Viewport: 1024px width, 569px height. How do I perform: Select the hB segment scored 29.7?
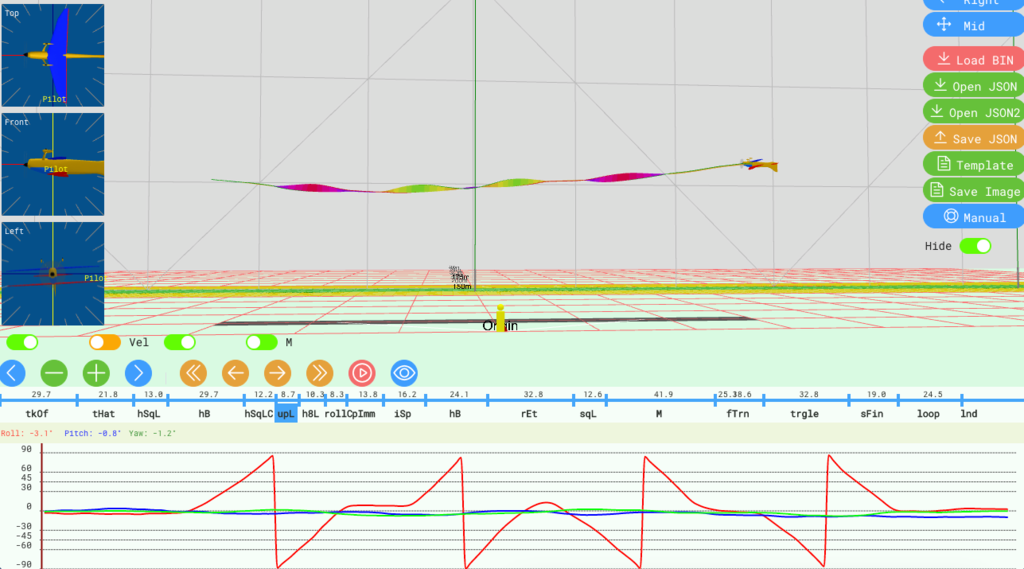tap(204, 414)
